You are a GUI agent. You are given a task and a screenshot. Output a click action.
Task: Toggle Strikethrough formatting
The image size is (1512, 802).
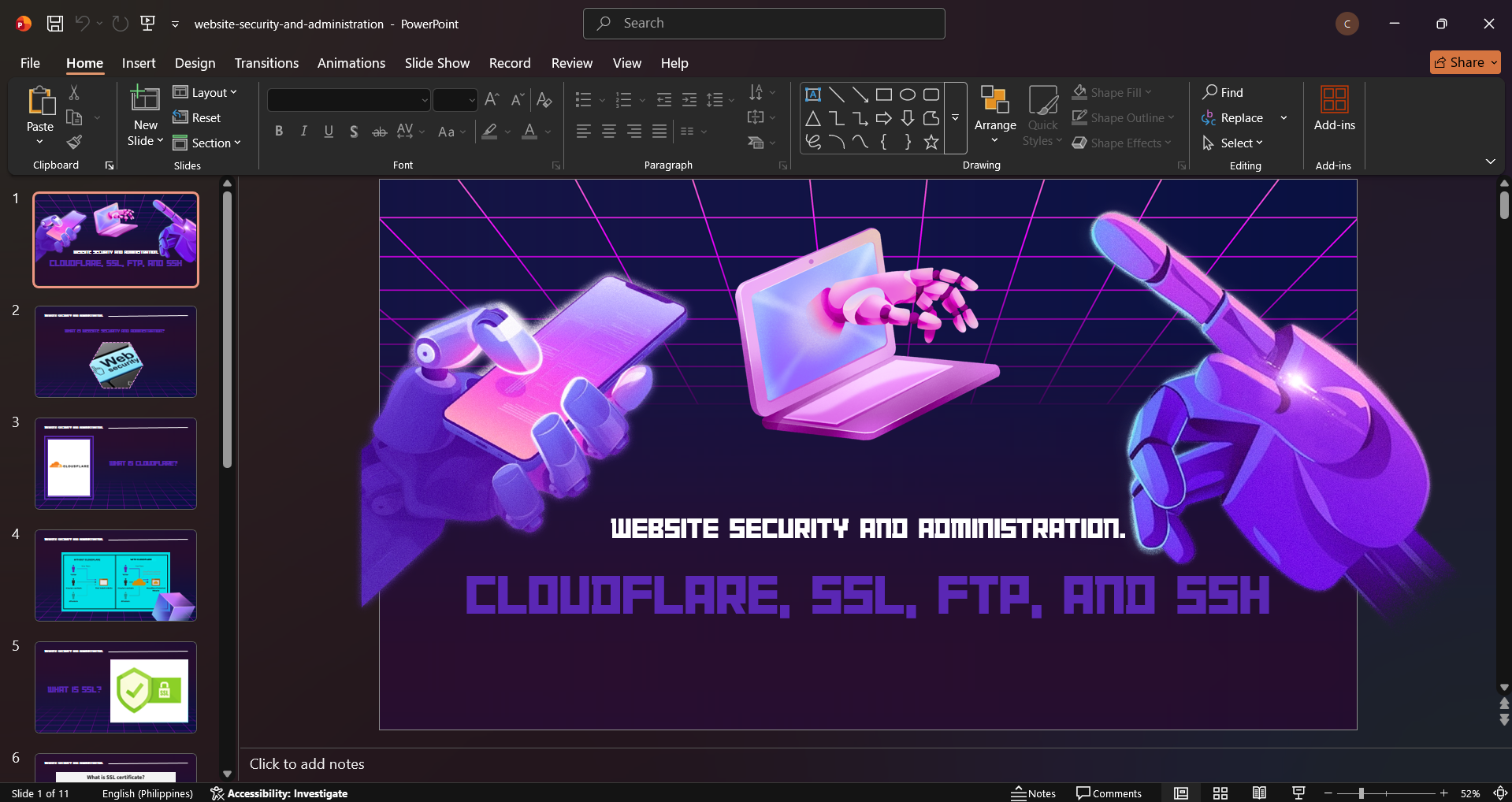click(380, 132)
